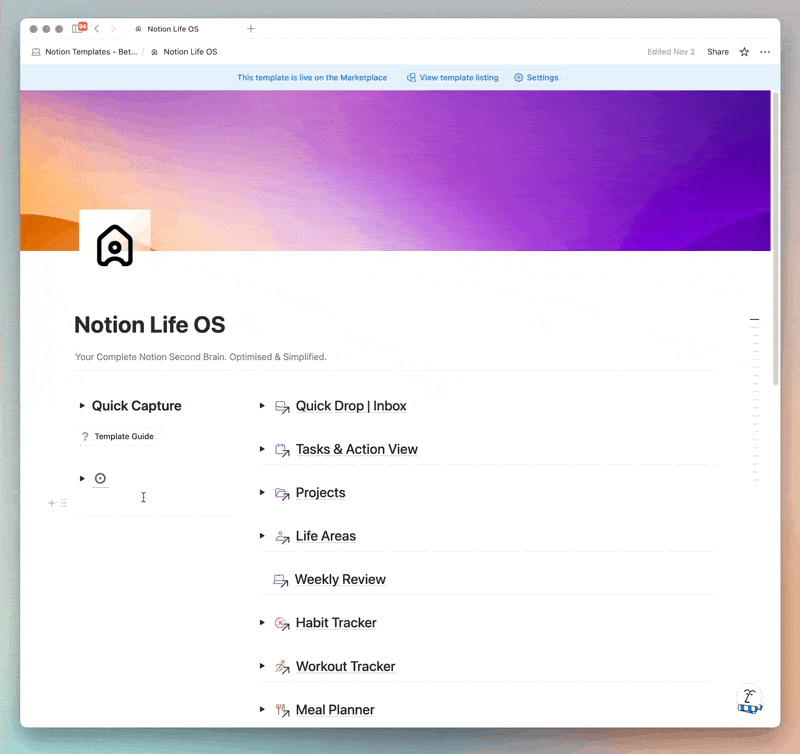Image resolution: width=800 pixels, height=754 pixels.
Task: Click the Projects folder icon
Action: (282, 493)
